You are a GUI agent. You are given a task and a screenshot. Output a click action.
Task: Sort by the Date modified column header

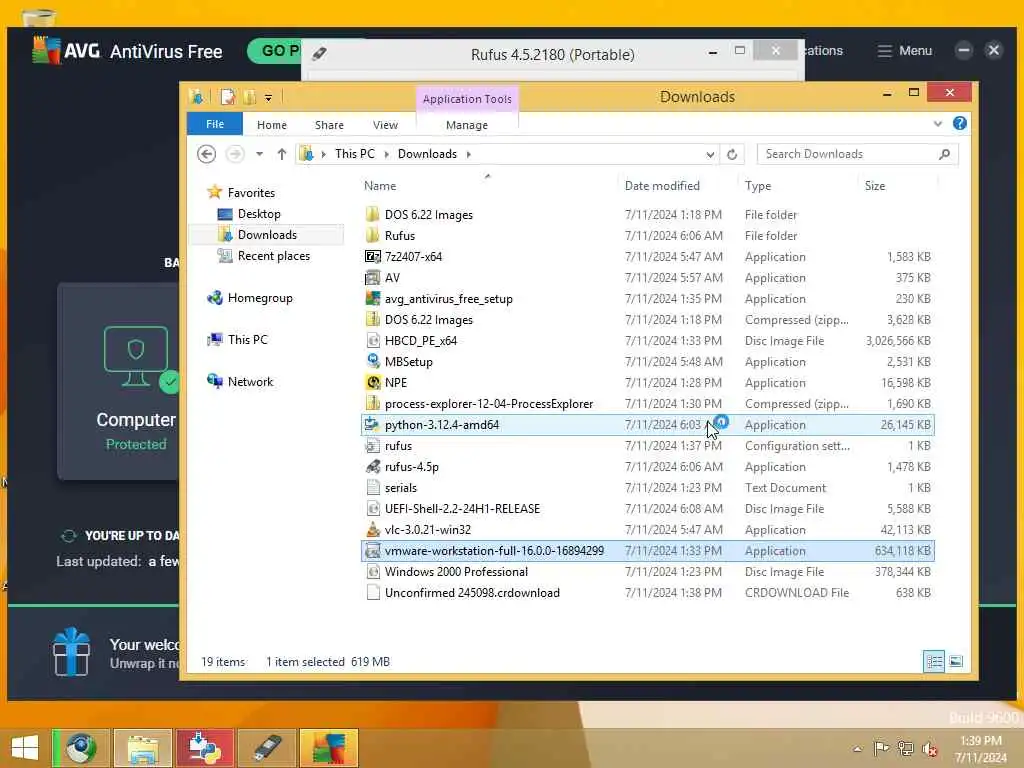tap(662, 186)
